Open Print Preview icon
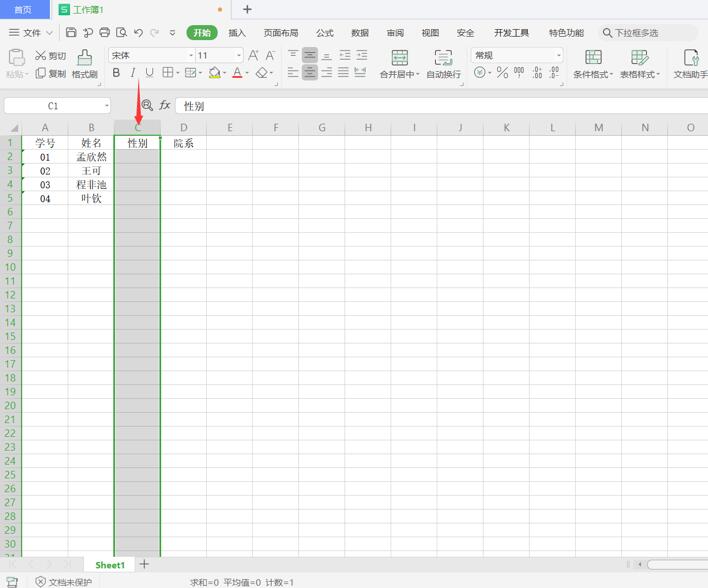This screenshot has width=708, height=588. point(121,33)
